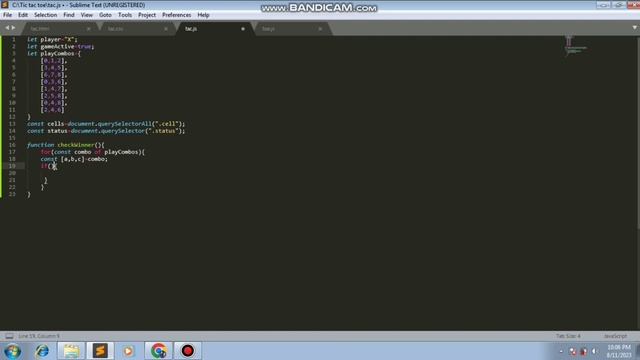Click Line 19, Column 9 status text
The image size is (640, 360).
coord(39,336)
